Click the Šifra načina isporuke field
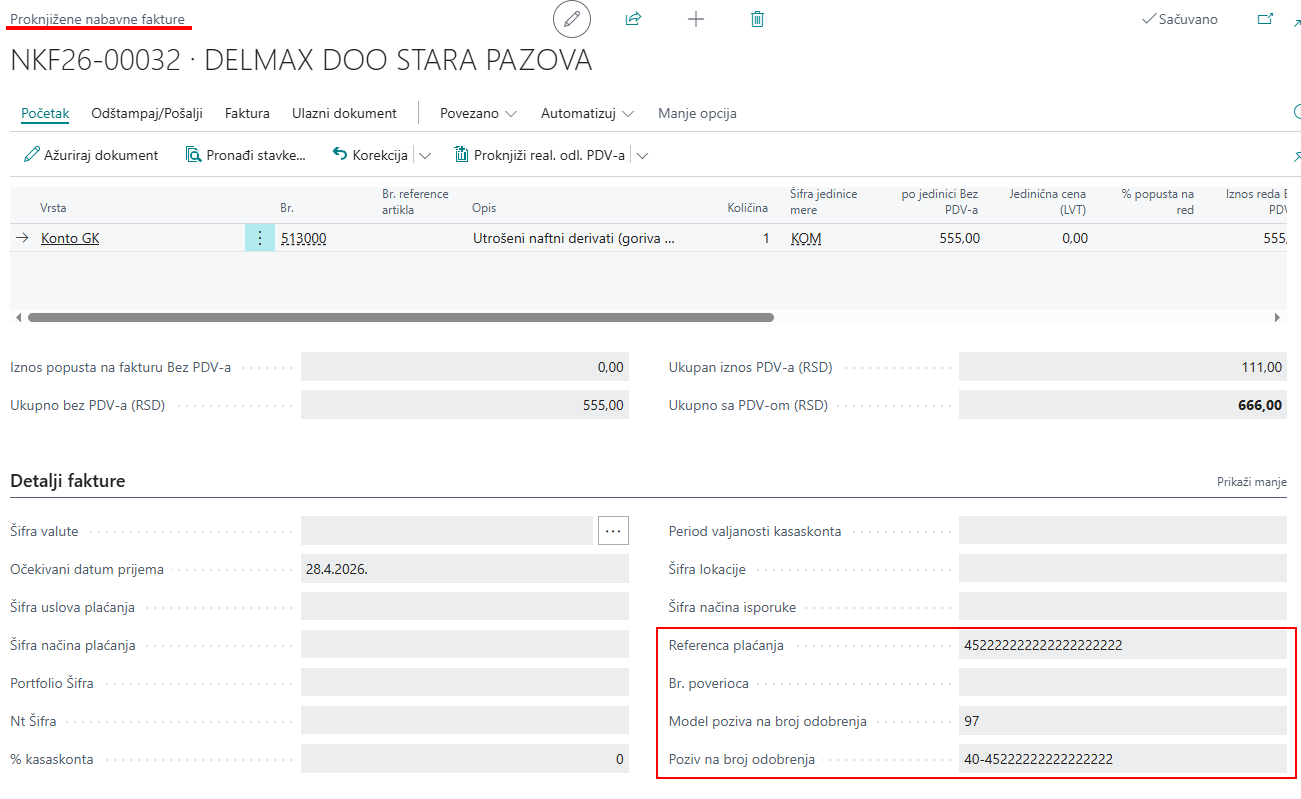 (1123, 607)
